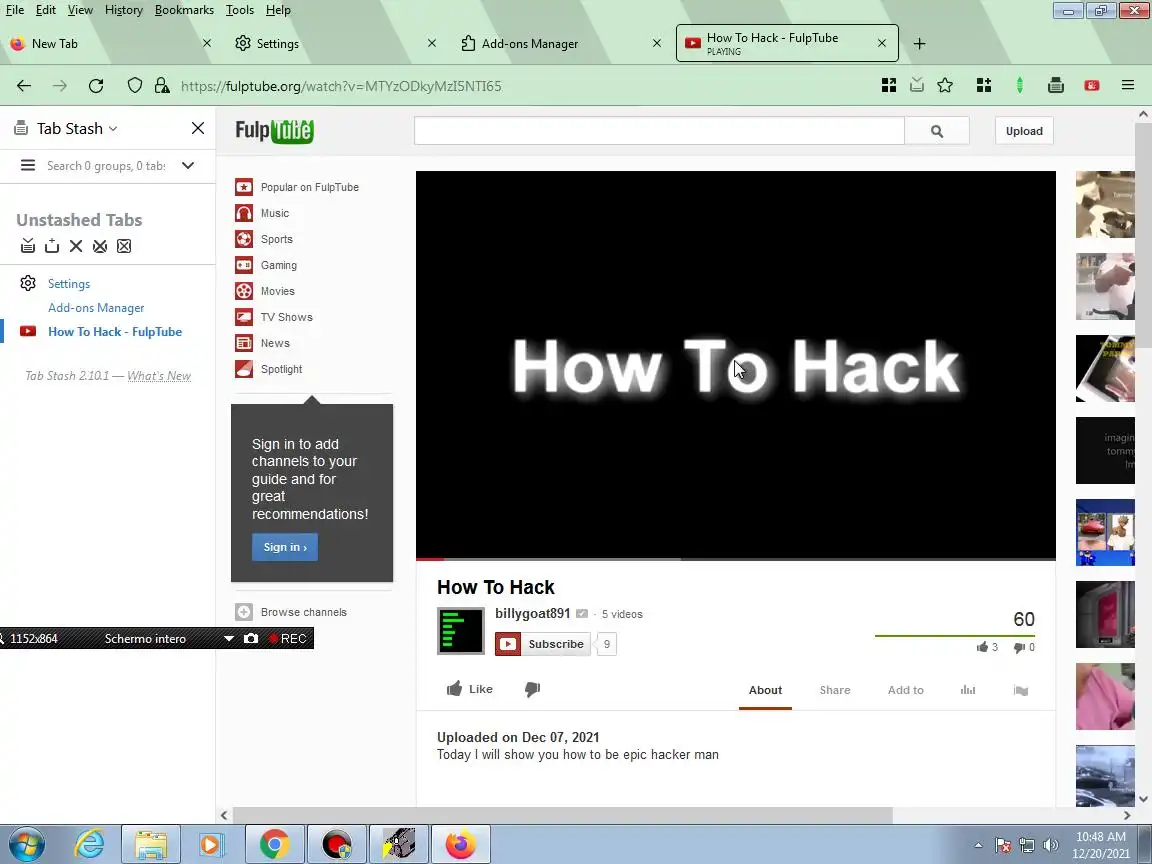This screenshot has height=864, width=1152.
Task: Click the Upload button
Action: [1024, 131]
